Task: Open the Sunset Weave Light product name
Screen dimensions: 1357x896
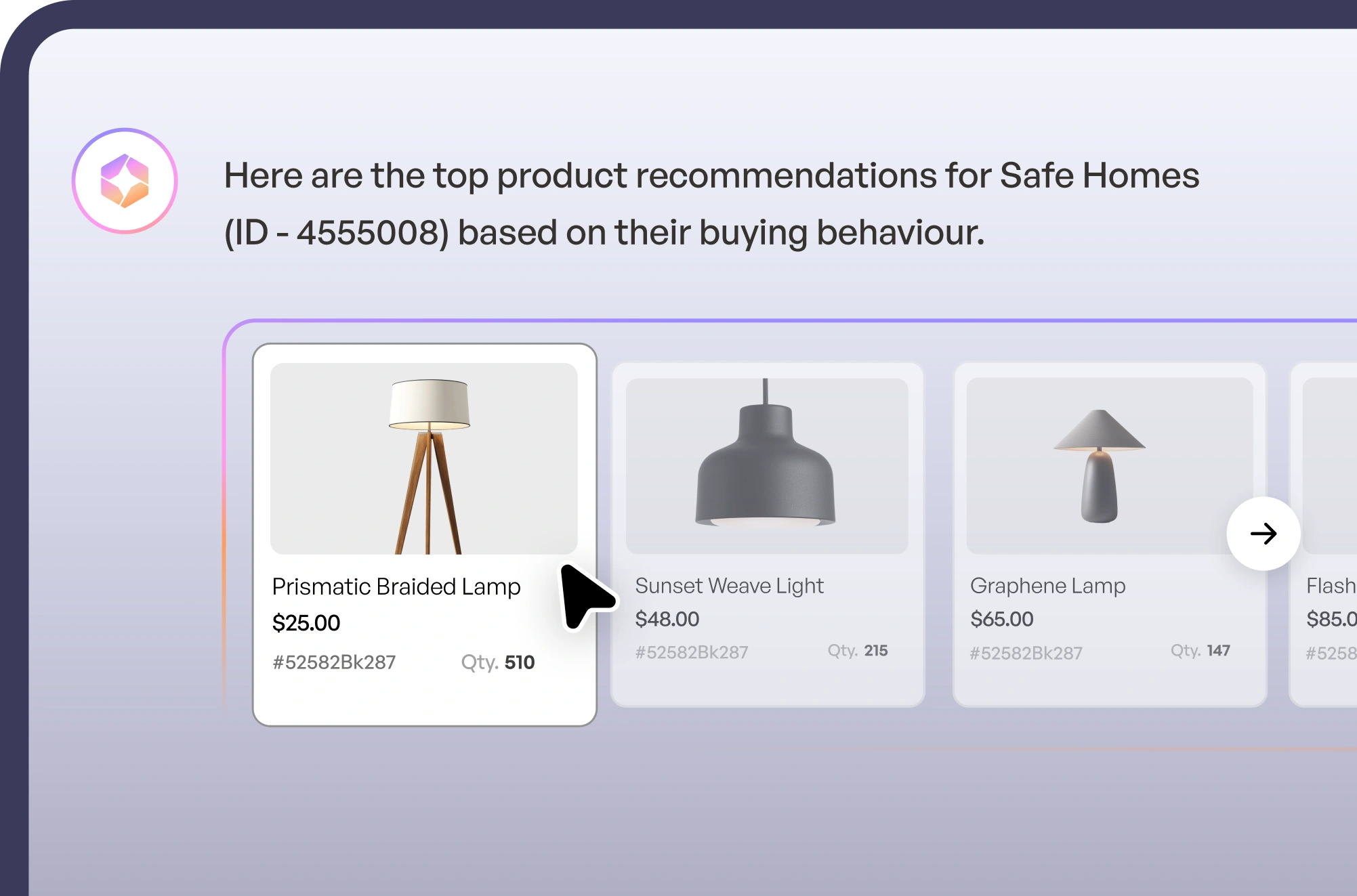Action: tap(729, 586)
